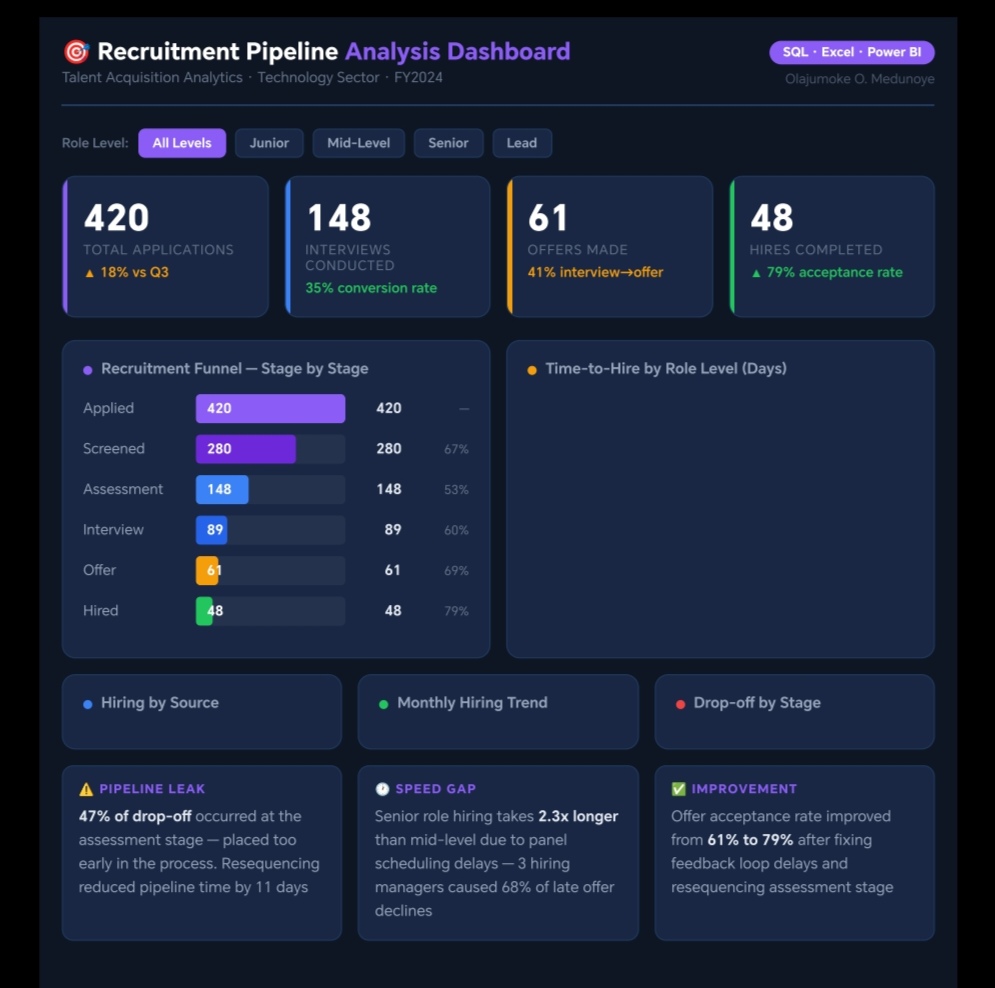Filter by Mid-Level role level

tap(358, 143)
